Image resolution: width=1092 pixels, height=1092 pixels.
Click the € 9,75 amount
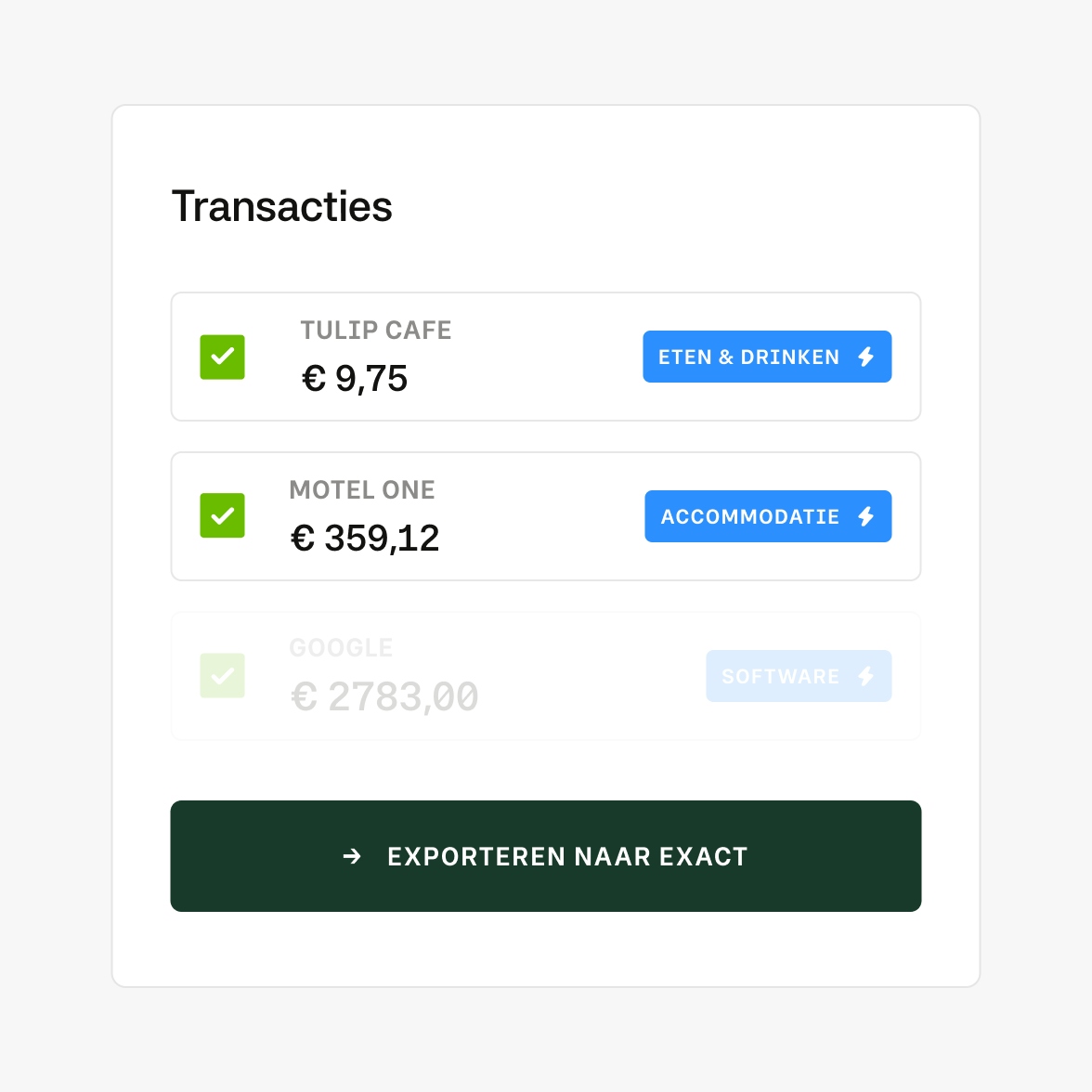pyautogui.click(x=355, y=379)
